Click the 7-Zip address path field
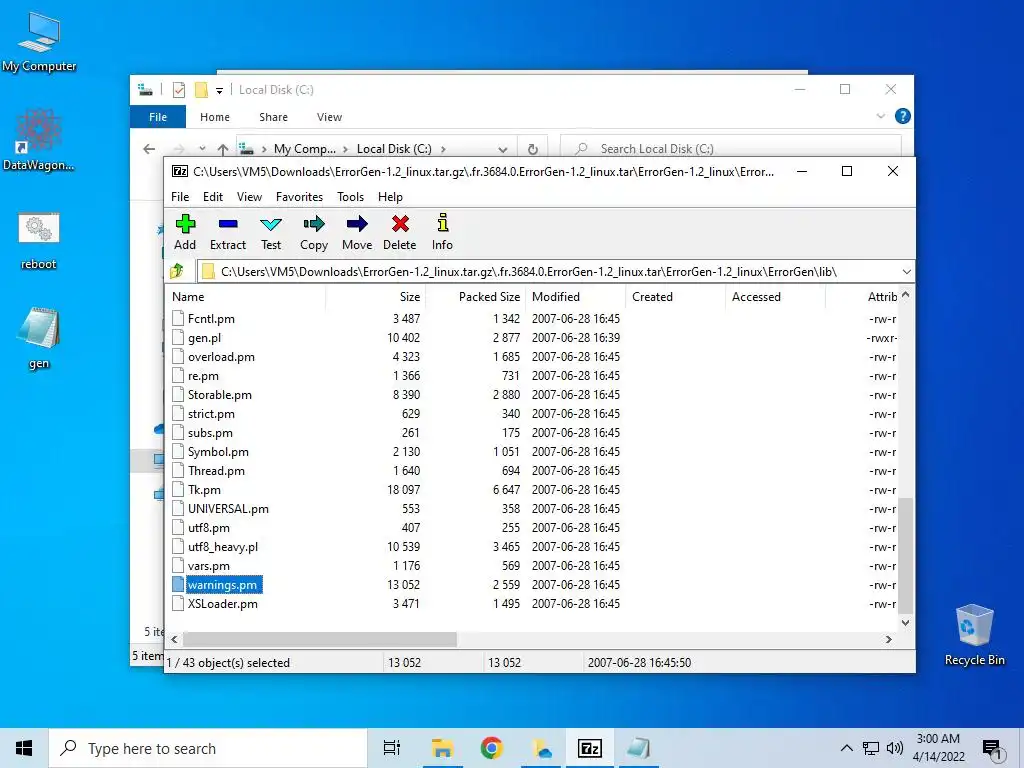1024x768 pixels. [x=549, y=272]
